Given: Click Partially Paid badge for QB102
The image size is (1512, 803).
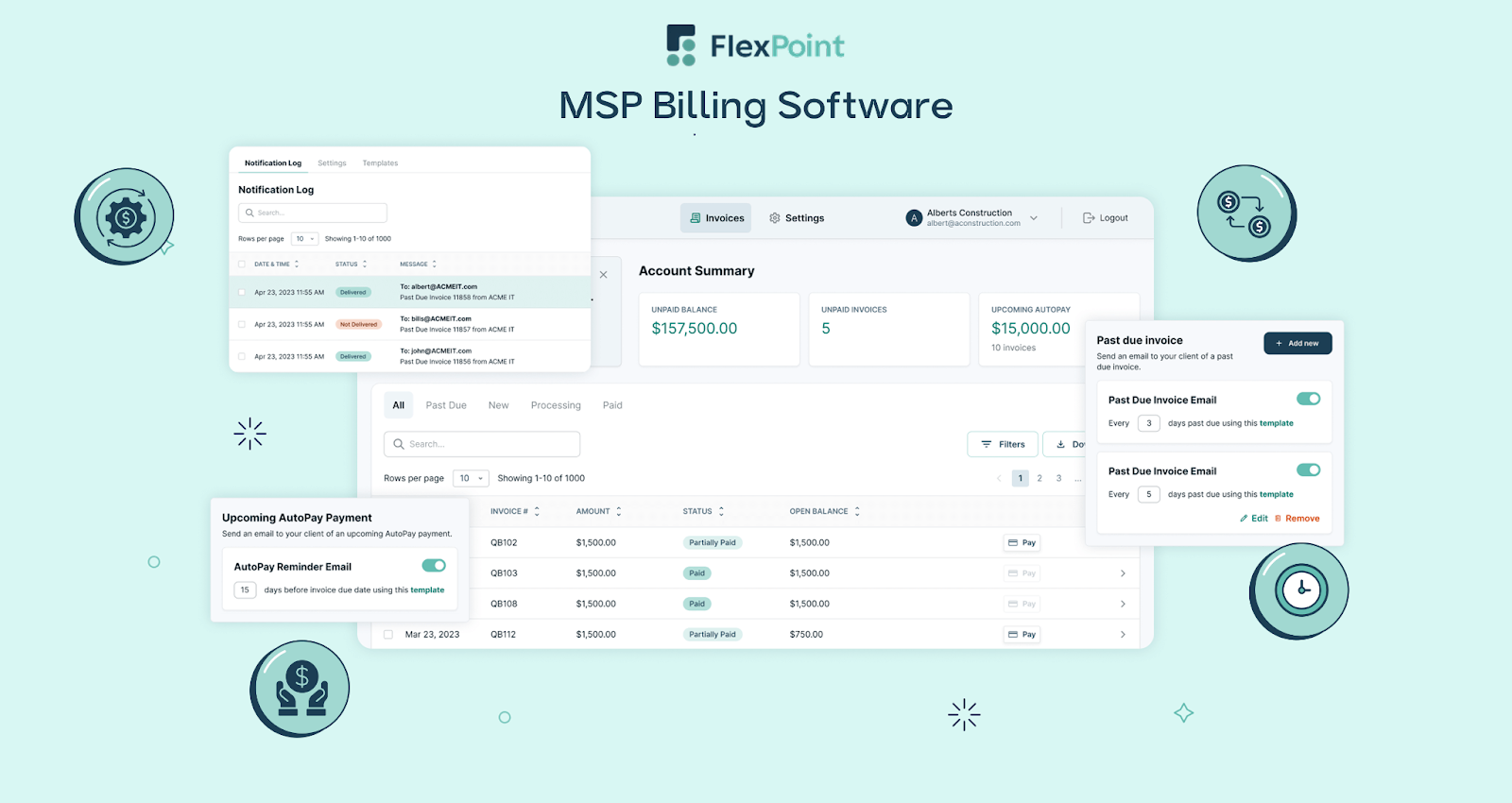Looking at the screenshot, I should [x=713, y=543].
